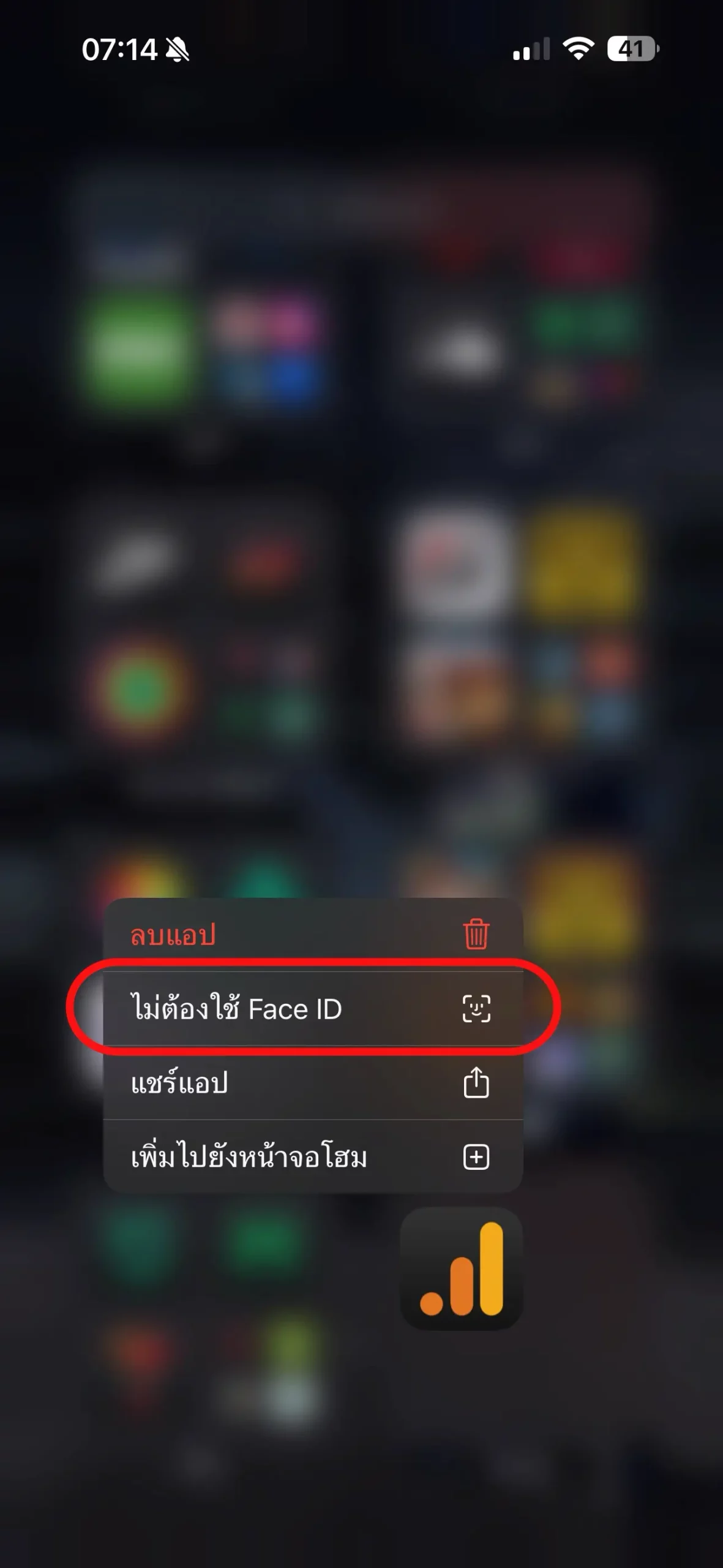
Task: Open the Google Analytics app icon
Action: pos(461,1268)
